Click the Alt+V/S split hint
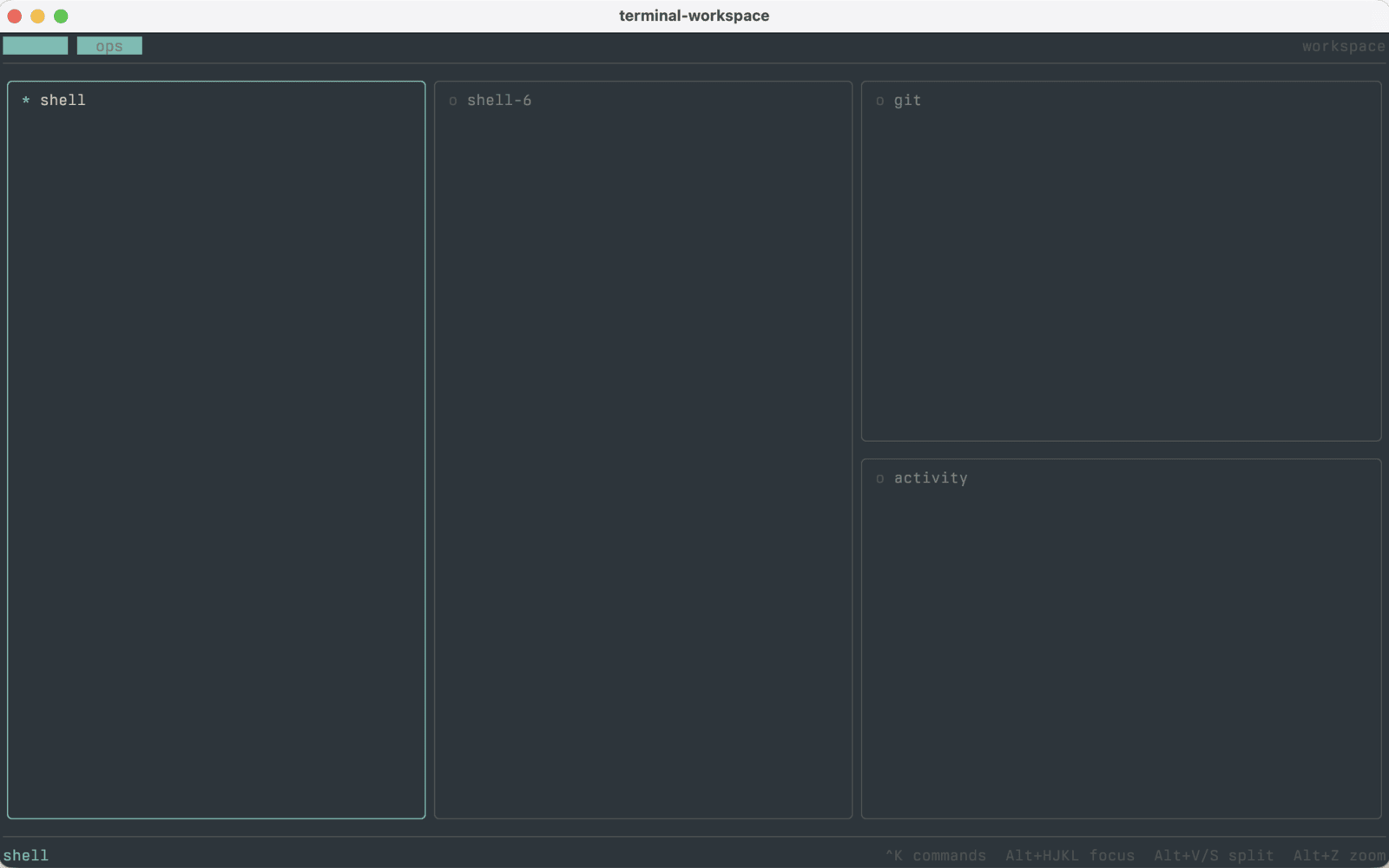Screen dimensions: 1389x868 [x=1214, y=855]
